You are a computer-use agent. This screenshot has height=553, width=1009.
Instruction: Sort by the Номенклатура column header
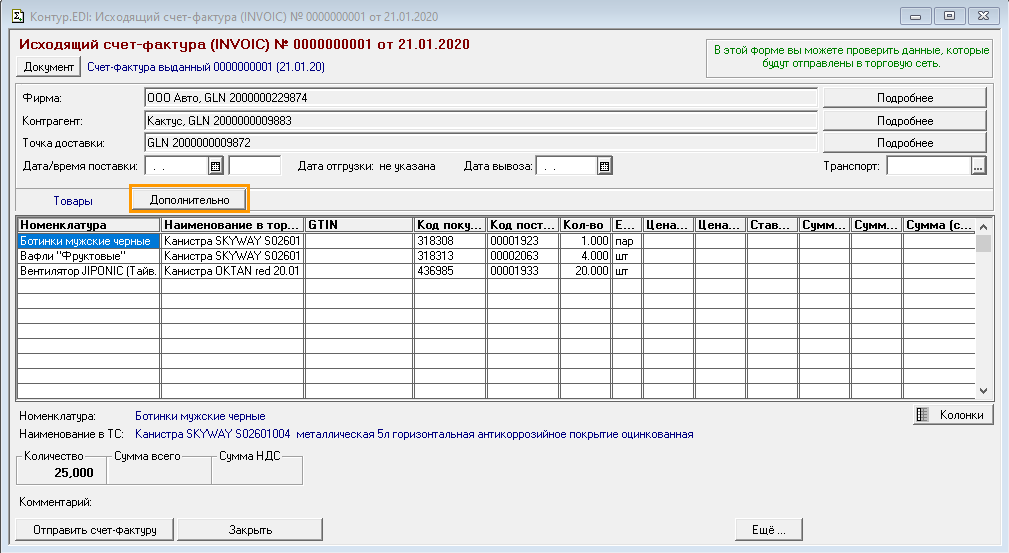(88, 225)
